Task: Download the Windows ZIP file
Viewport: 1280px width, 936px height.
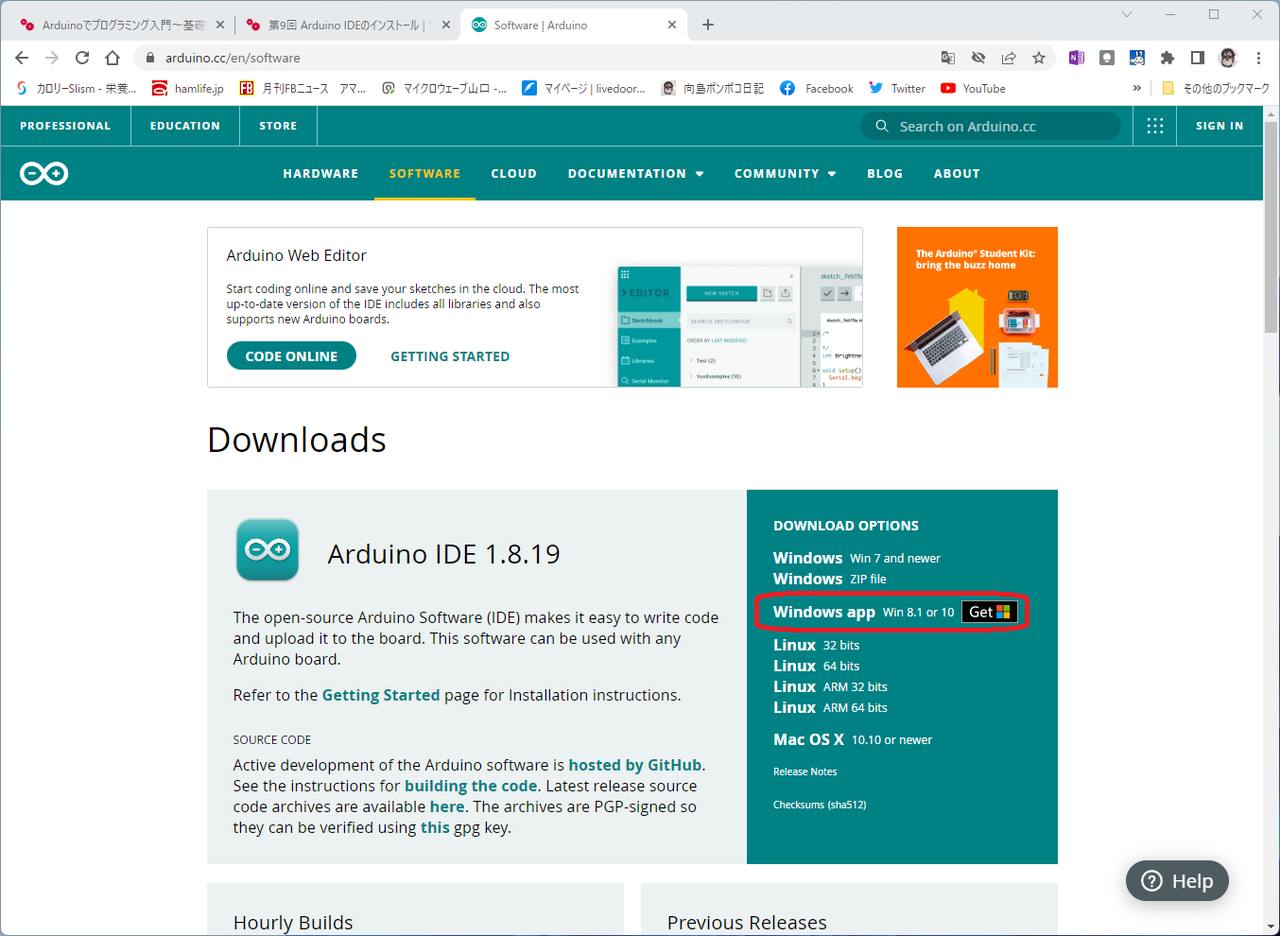Action: click(830, 579)
